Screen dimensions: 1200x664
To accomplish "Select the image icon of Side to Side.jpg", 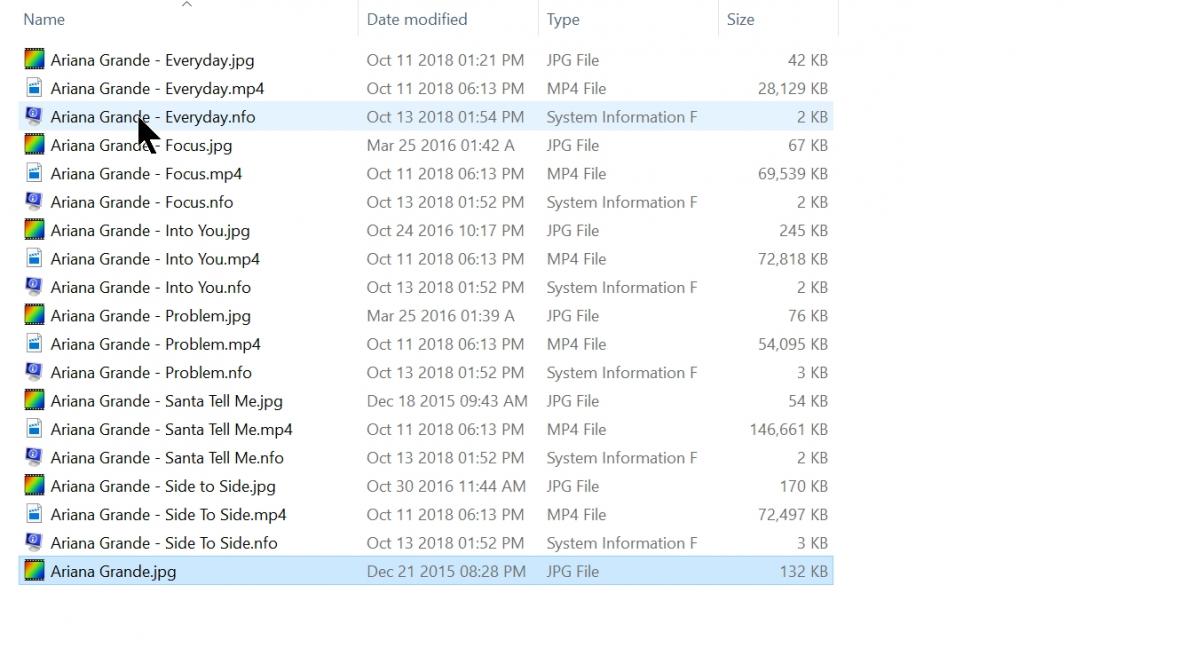I will pyautogui.click(x=34, y=486).
